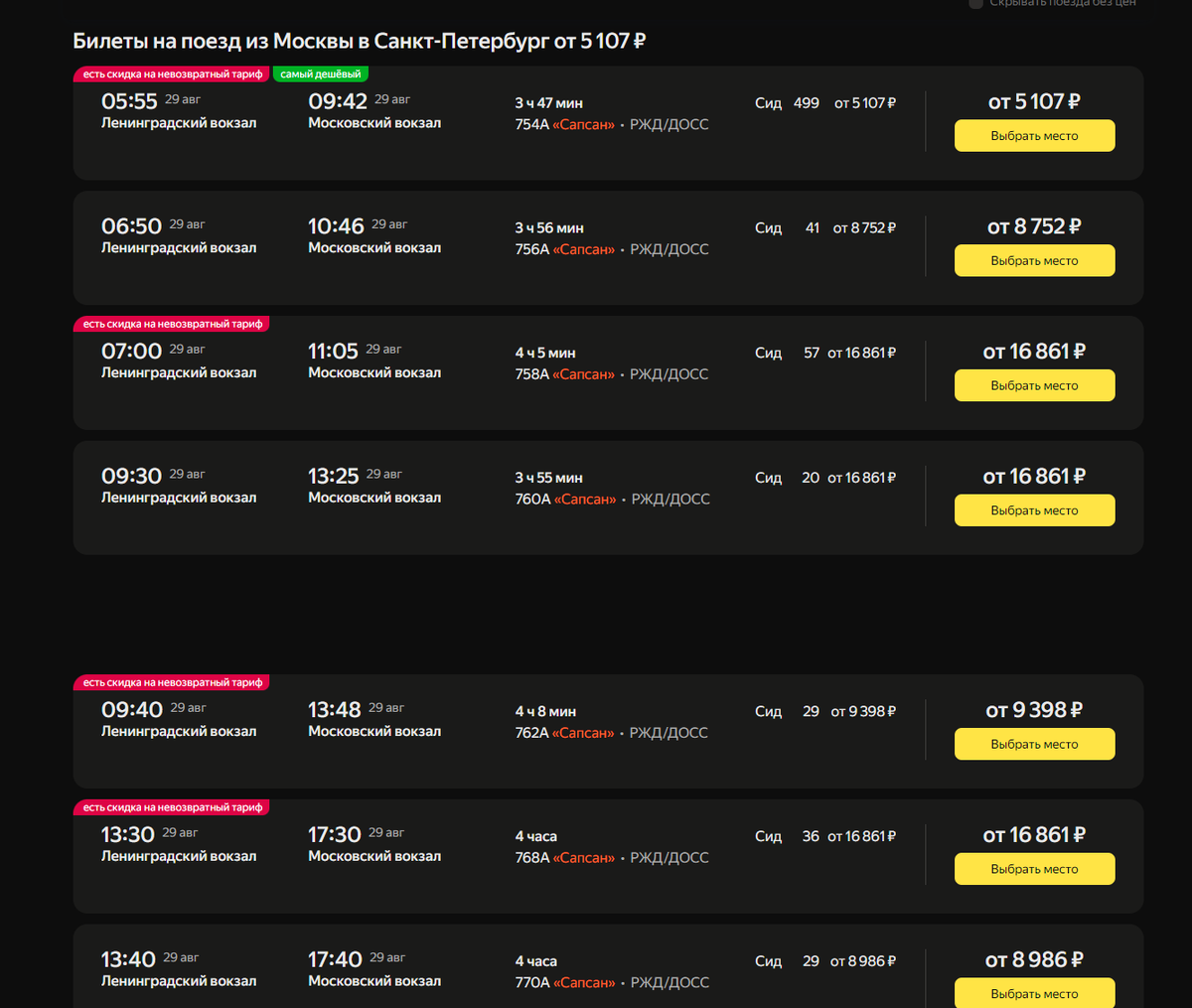Click the 07:00 departure time
The width and height of the screenshot is (1192, 1008).
[x=131, y=352]
